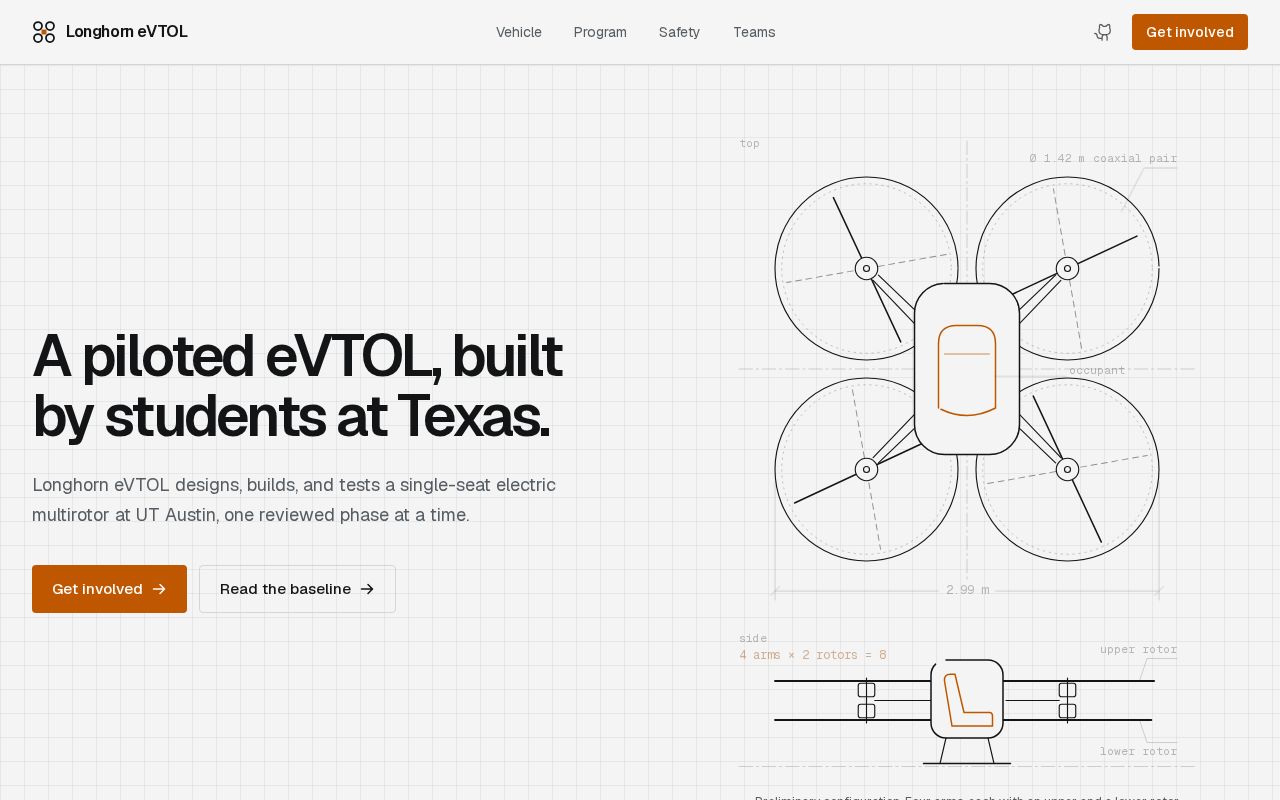This screenshot has width=1280, height=800.
Task: Click the "Ø 1.42 m coaxial pair" annotation
Action: [1103, 158]
